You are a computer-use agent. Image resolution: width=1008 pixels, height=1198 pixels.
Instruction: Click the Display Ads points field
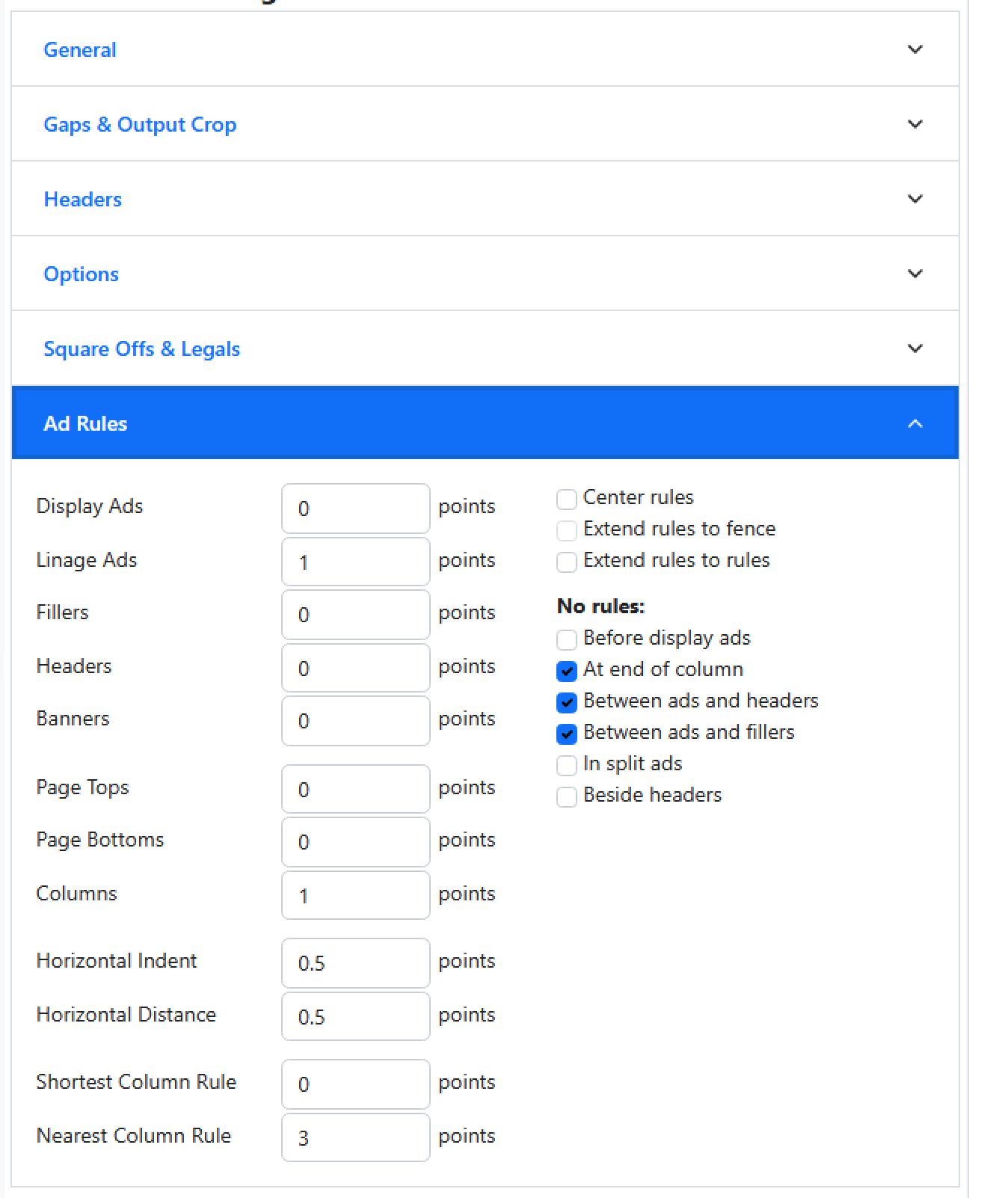(355, 509)
